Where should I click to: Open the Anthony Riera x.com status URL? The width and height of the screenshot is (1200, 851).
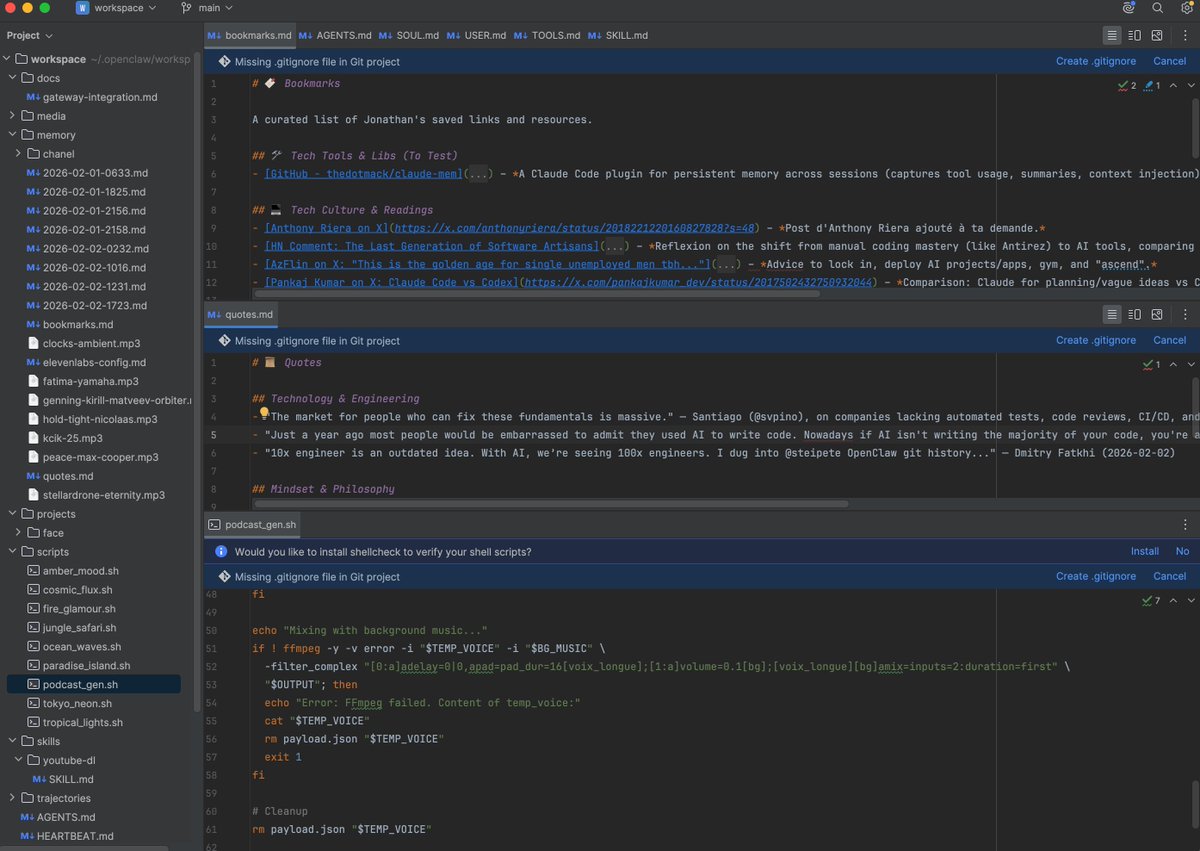tap(573, 228)
